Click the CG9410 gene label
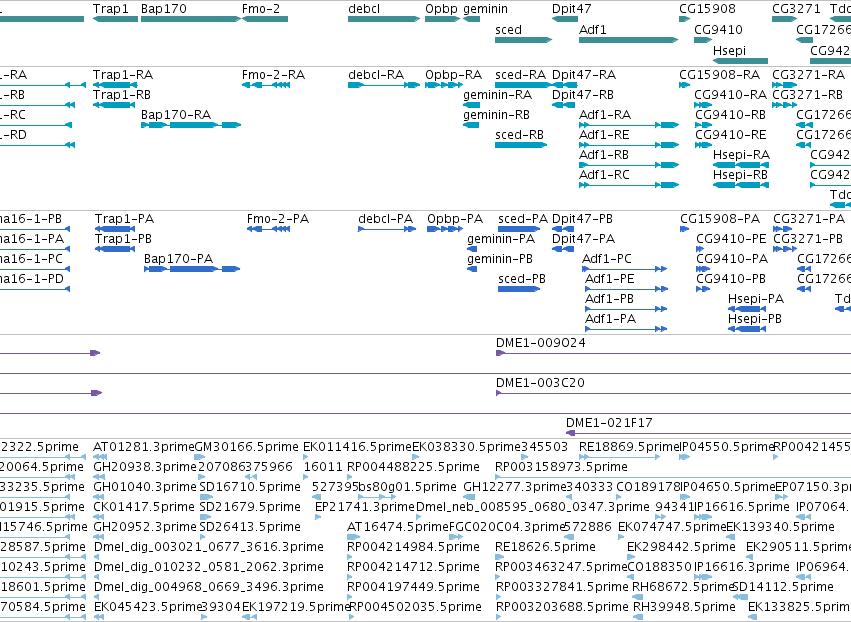Viewport: 851px width, 622px height. 718,30
